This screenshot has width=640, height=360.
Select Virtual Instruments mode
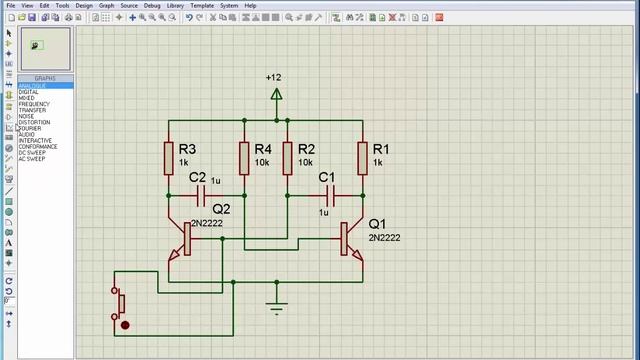[x=9, y=179]
